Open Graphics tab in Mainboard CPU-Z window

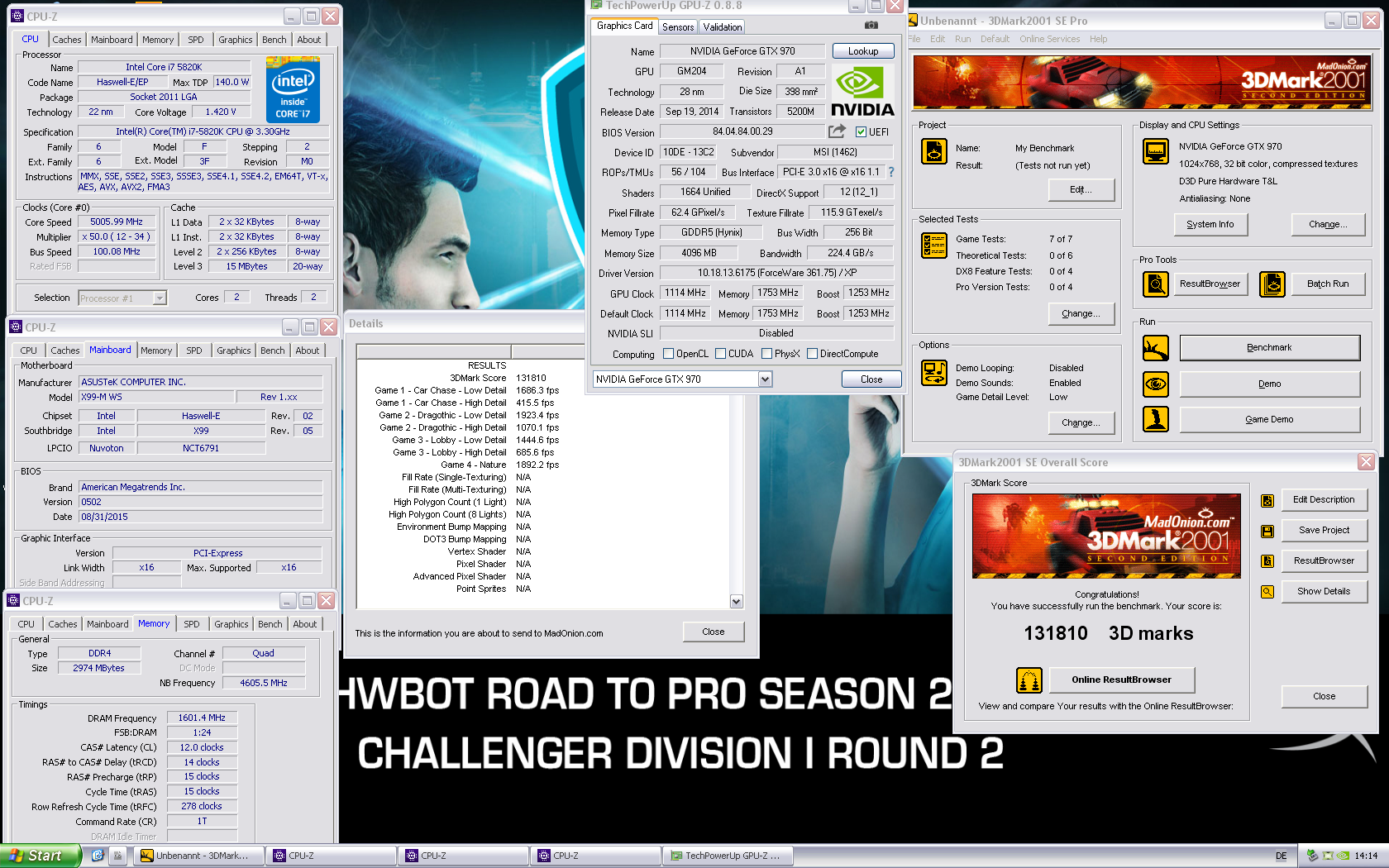[234, 351]
